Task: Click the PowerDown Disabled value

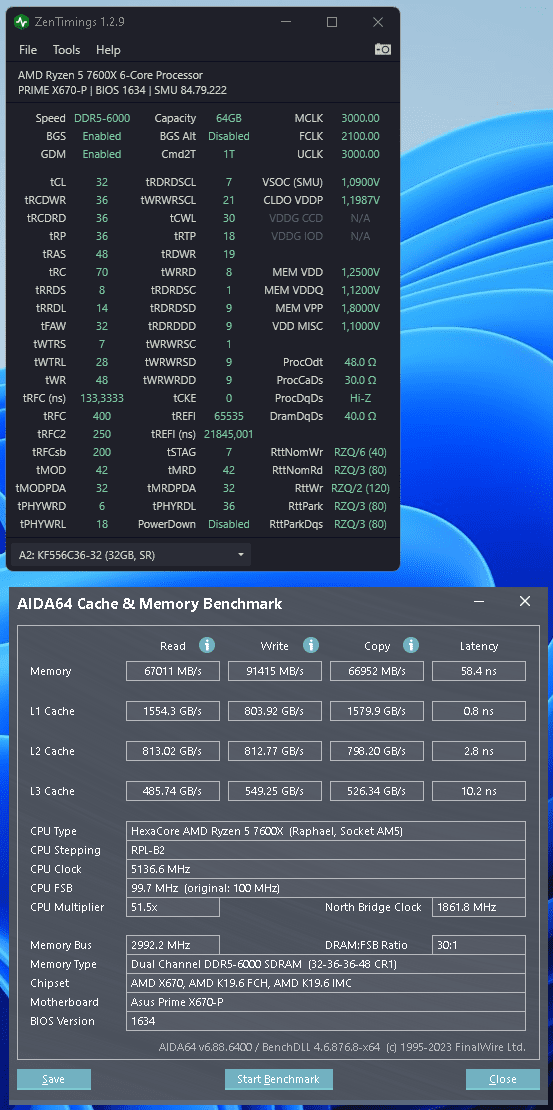Action: coord(229,525)
